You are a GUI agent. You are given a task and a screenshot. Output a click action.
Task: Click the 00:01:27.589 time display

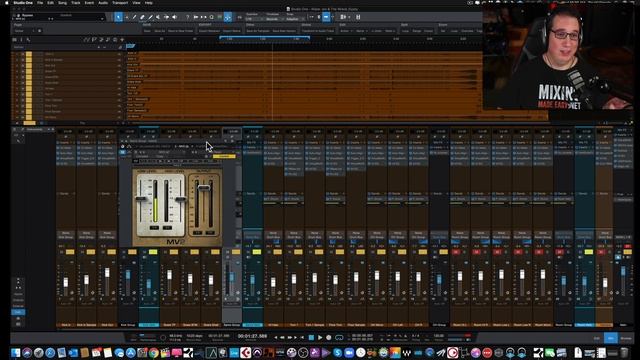252,336
